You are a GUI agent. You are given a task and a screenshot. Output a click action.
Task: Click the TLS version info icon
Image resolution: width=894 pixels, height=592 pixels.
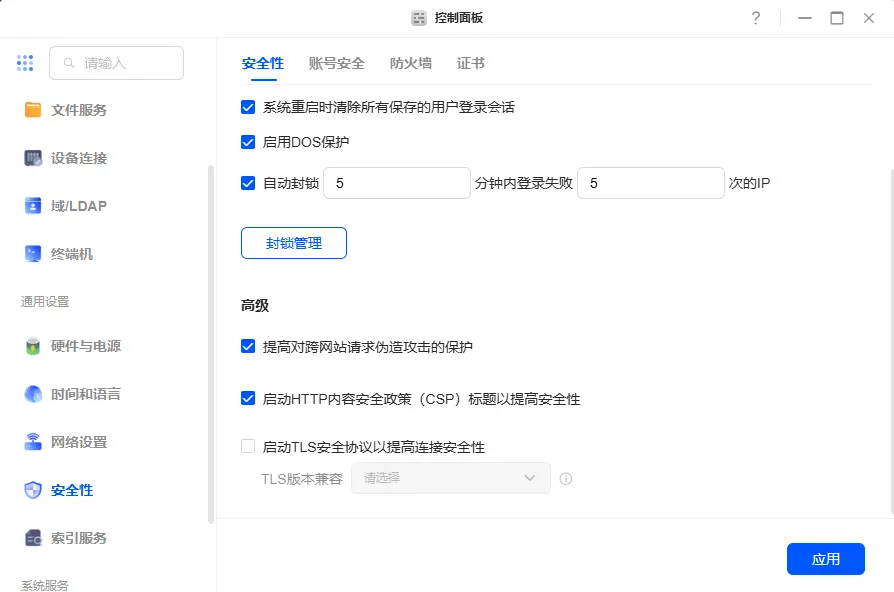pyautogui.click(x=566, y=479)
